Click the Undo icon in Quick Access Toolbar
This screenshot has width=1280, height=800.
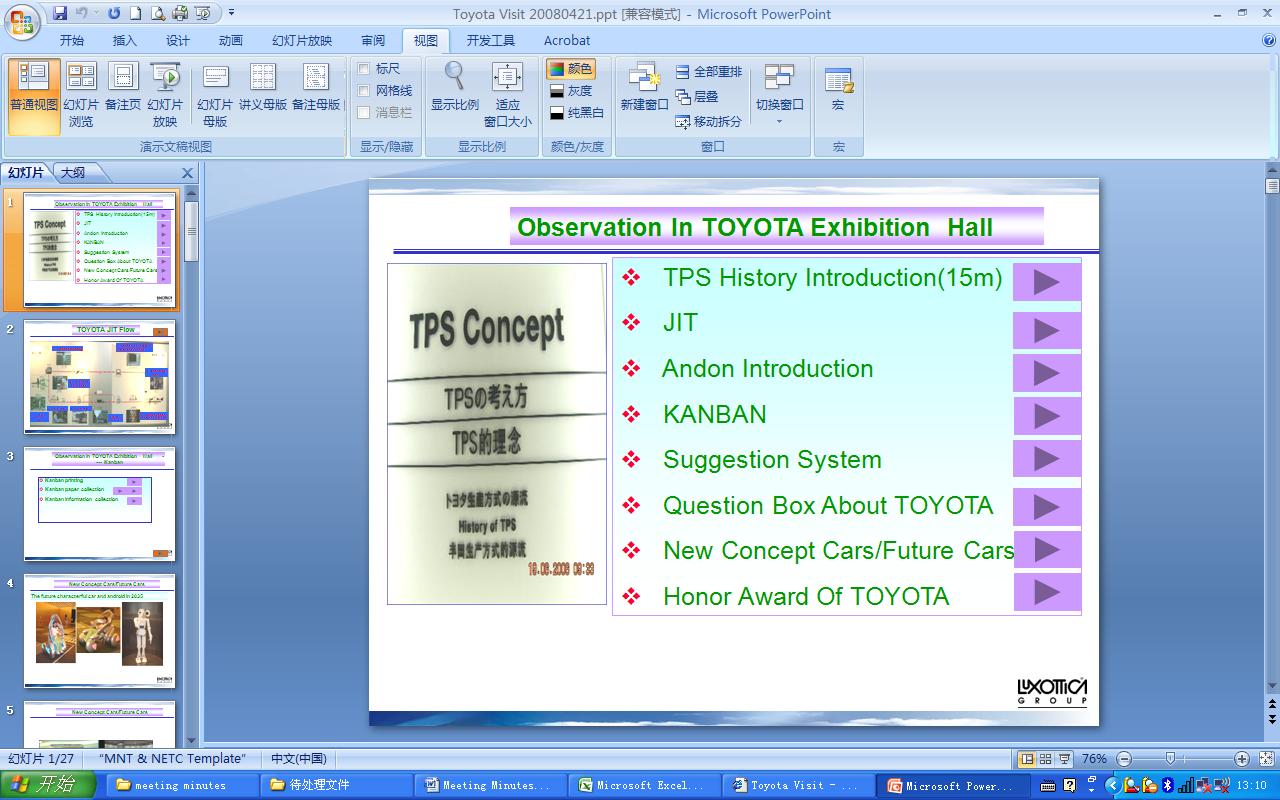pos(82,13)
